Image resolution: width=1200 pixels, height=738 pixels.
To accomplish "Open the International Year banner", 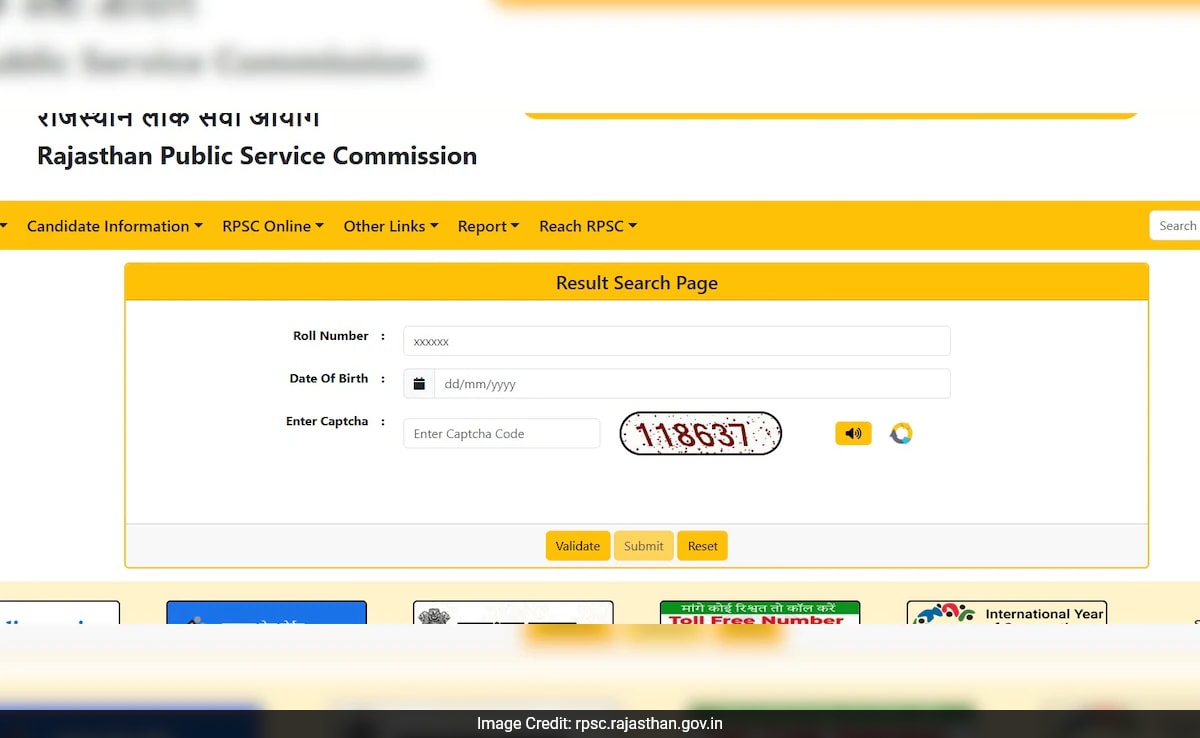I will coord(1006,612).
